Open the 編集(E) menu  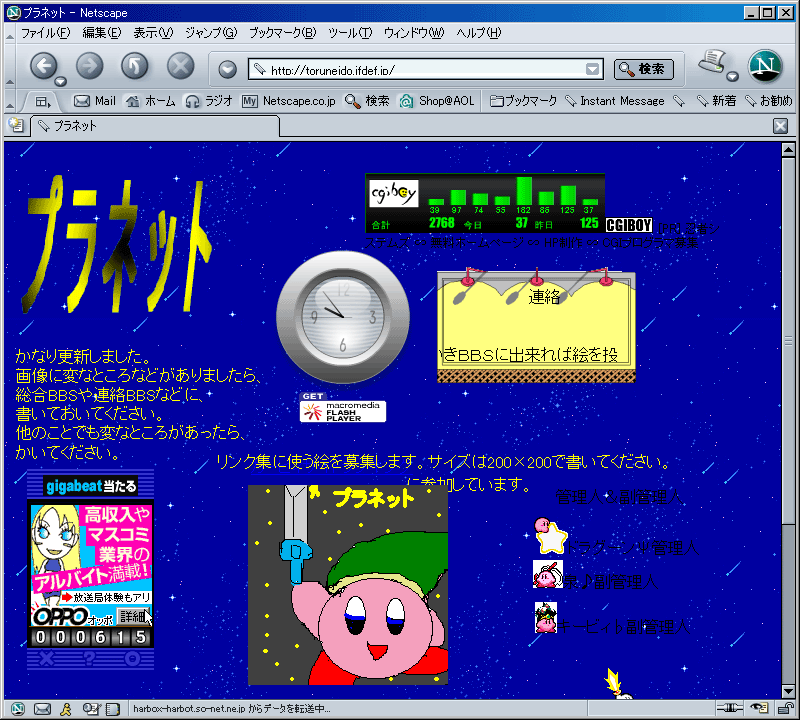click(102, 33)
